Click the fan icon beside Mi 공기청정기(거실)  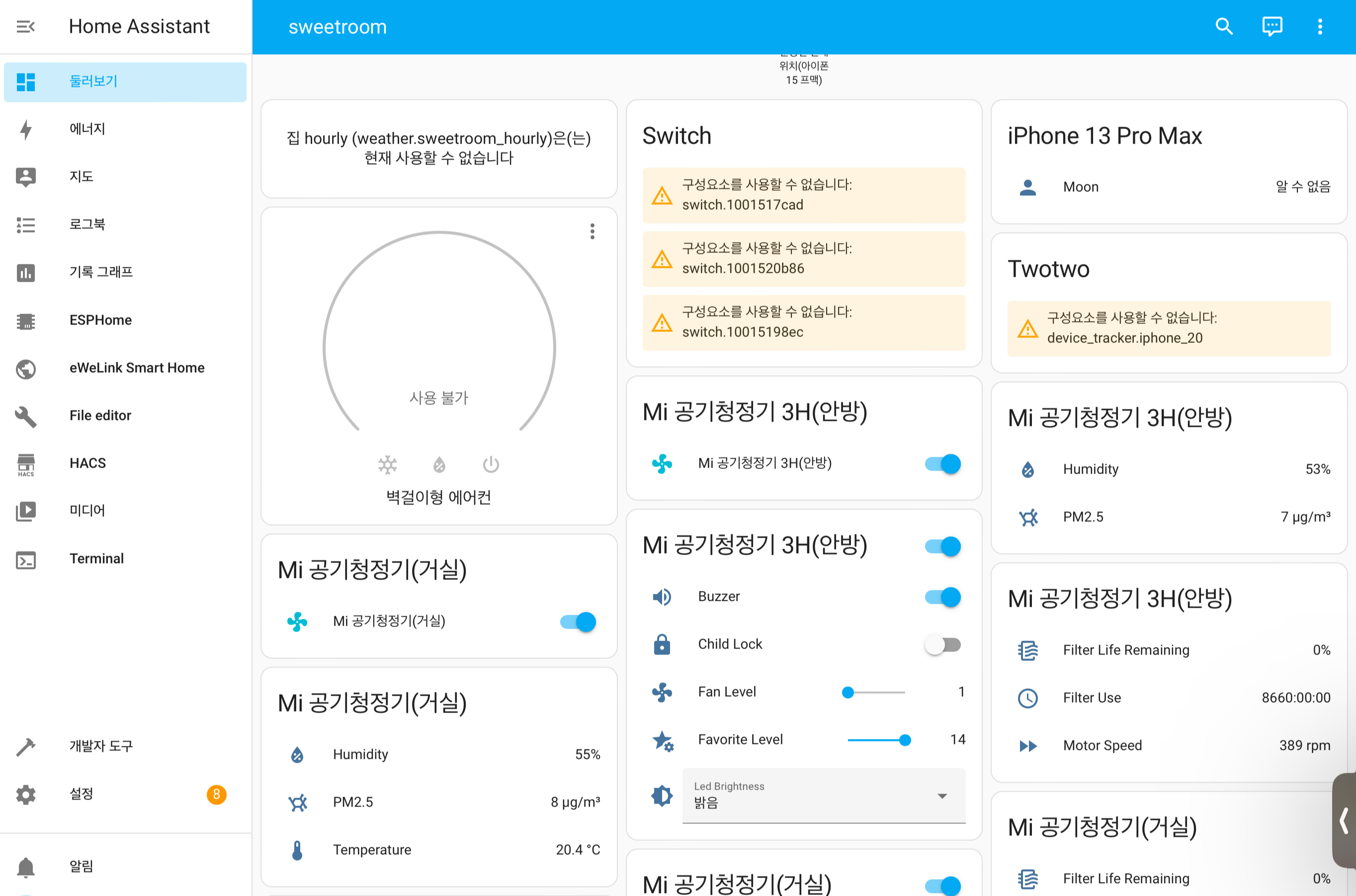tap(297, 622)
